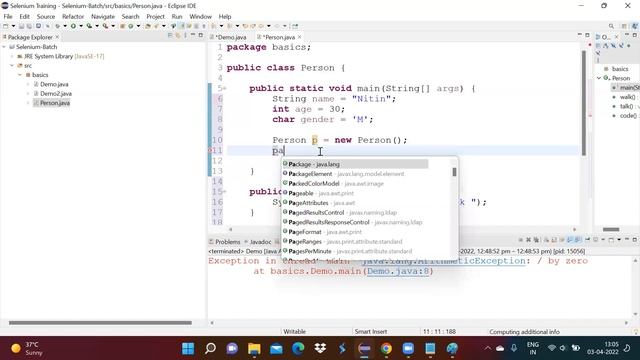Click the New file toolbar icon
Image resolution: width=640 pixels, height=360 pixels.
[x=5, y=26]
